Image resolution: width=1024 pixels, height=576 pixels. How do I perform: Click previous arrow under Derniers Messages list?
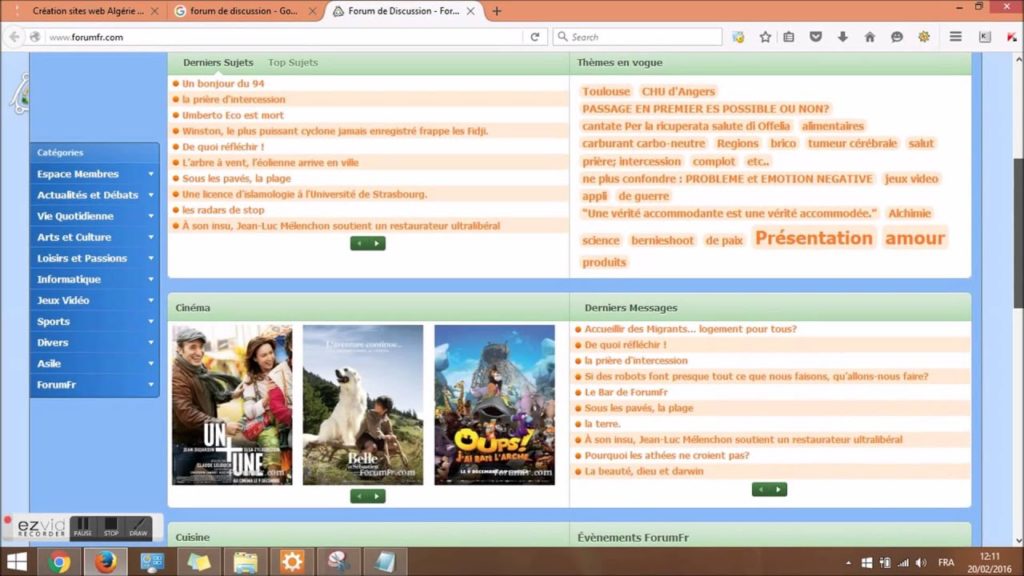pos(761,489)
